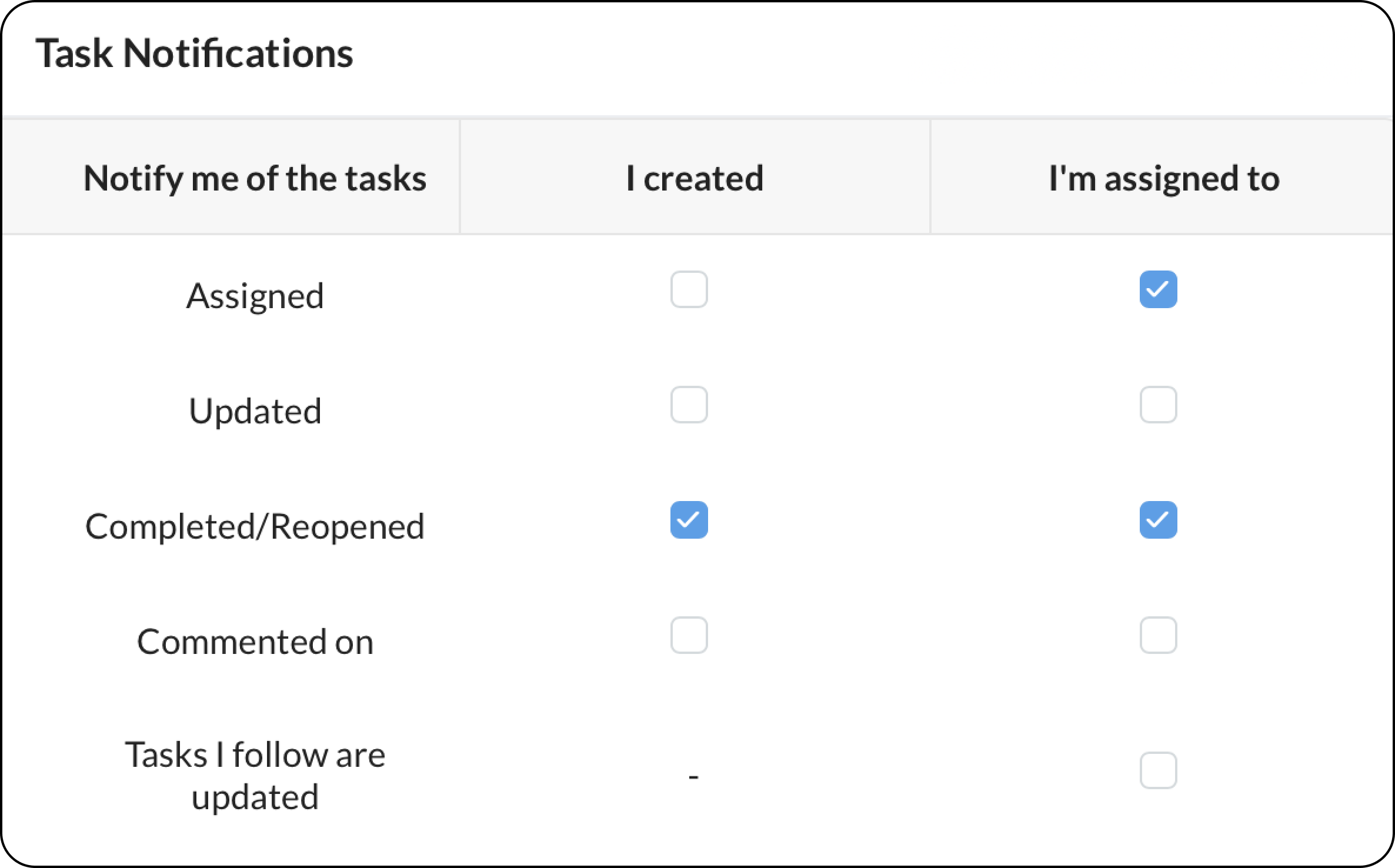Enable Assigned notifications for tasks I created

coord(689,289)
